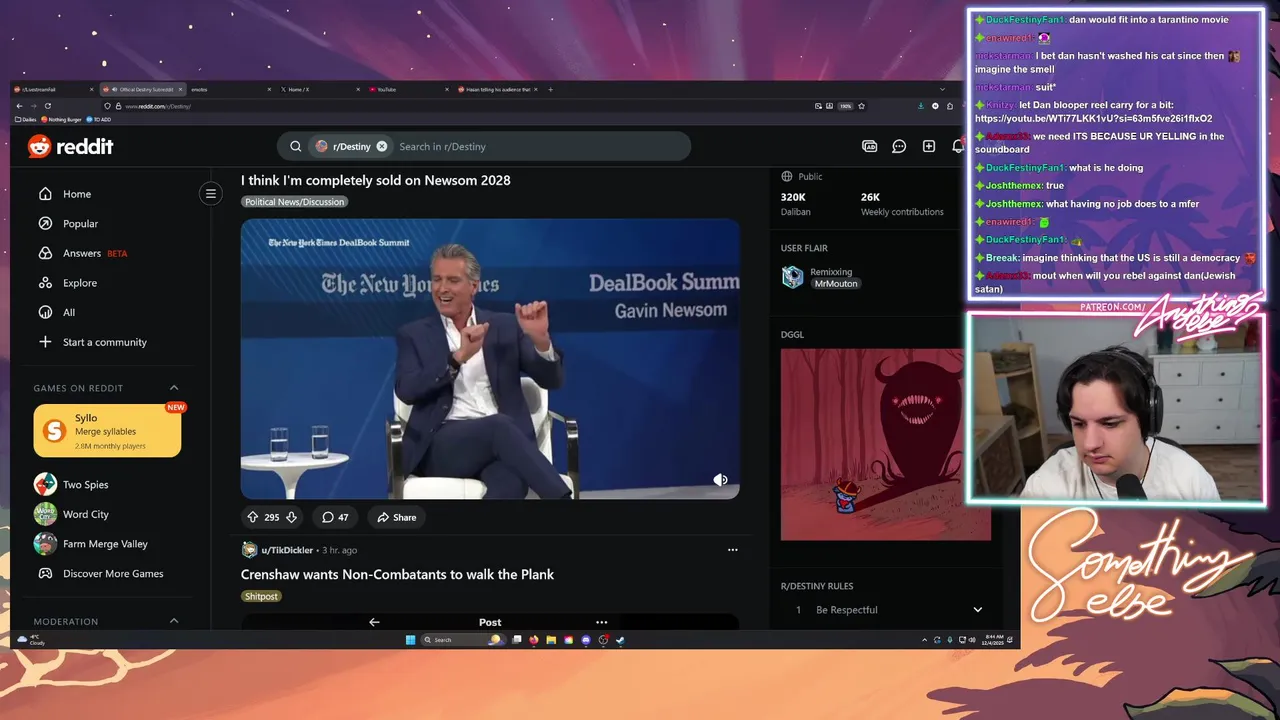Open the Firefox downloads icon
This screenshot has height=720, width=1280.
pyautogui.click(x=920, y=106)
